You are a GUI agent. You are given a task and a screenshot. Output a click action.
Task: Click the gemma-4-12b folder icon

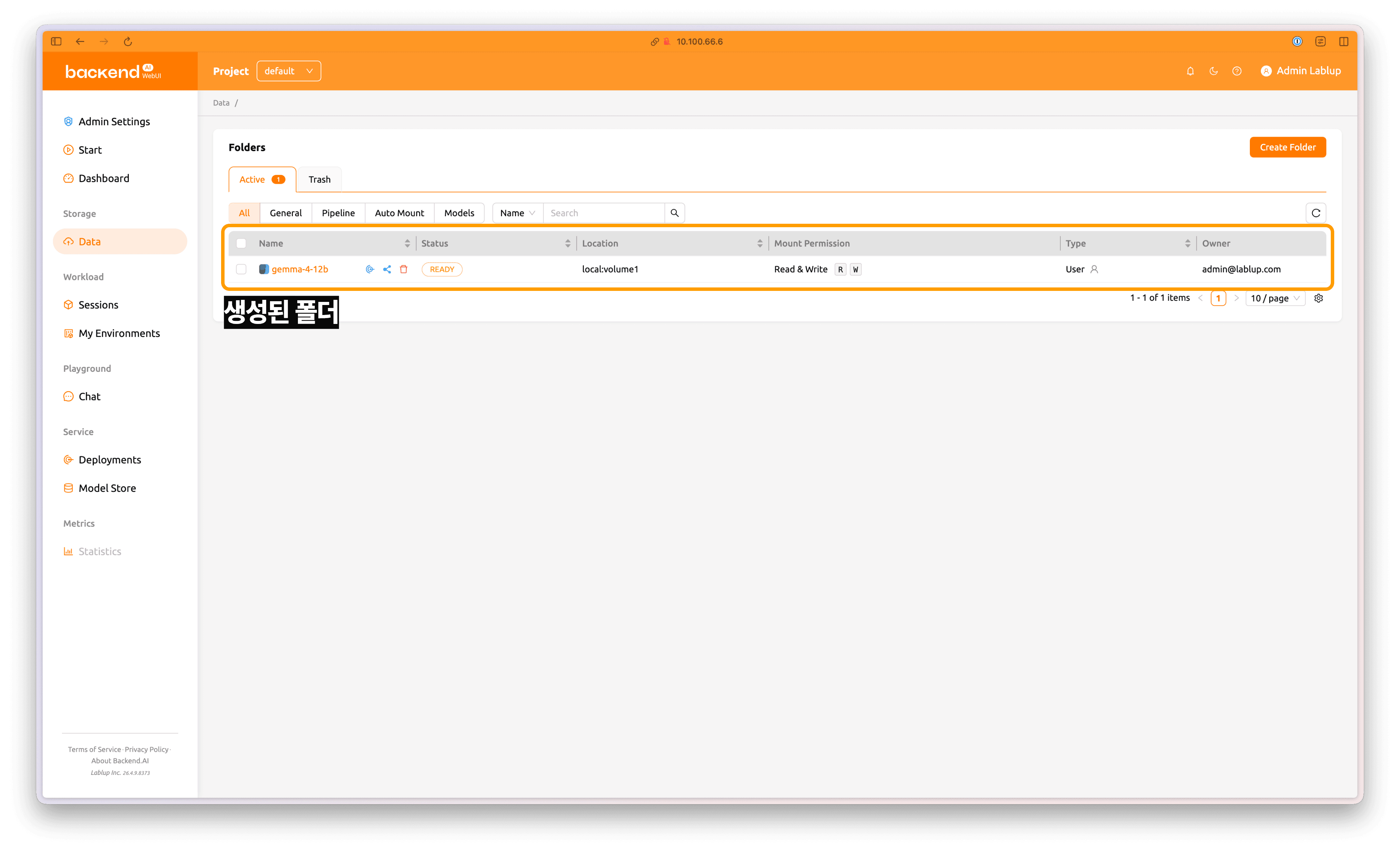click(x=263, y=269)
